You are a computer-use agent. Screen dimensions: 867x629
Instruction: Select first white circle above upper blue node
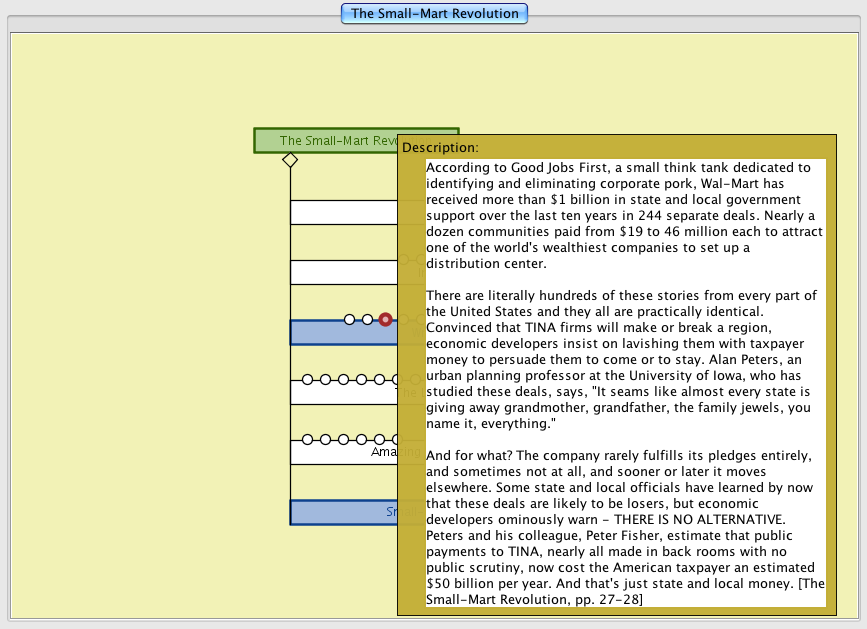pyautogui.click(x=349, y=319)
